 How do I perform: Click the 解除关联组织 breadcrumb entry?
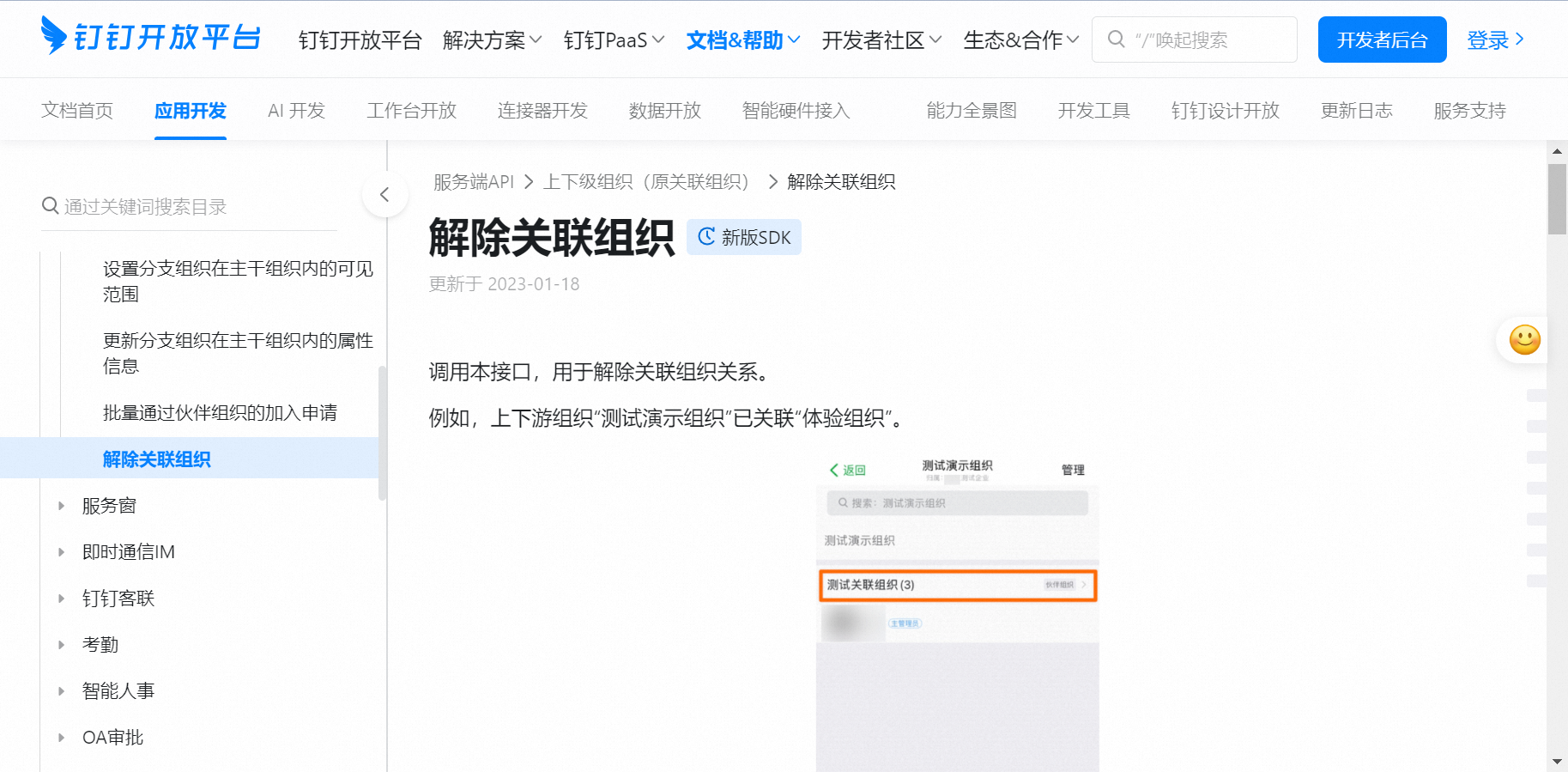841,182
